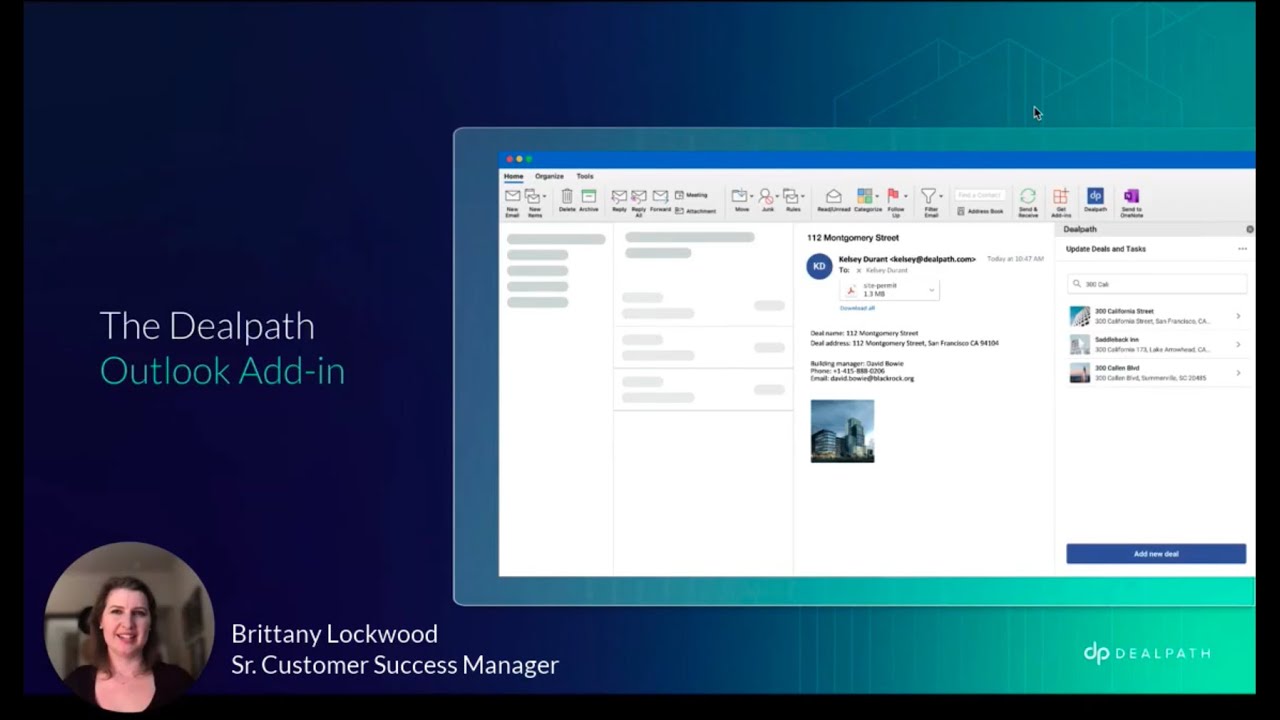Open the Update Deals and Tasks more menu

coord(1242,249)
